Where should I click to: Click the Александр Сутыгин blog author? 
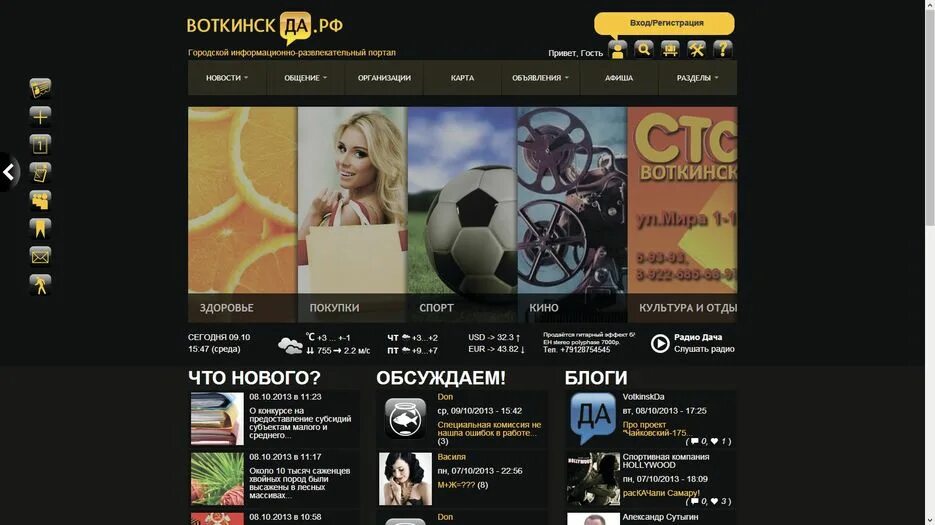click(x=660, y=517)
